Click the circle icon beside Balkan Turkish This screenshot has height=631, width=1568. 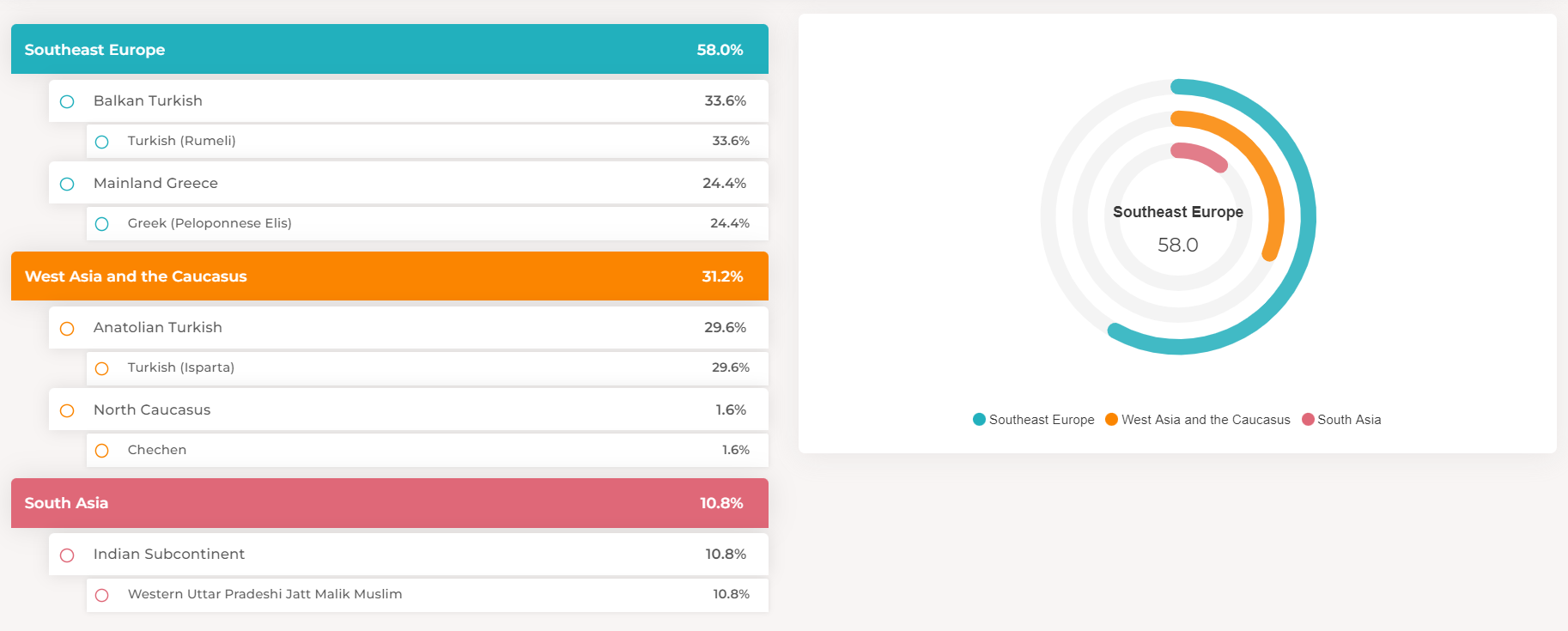(67, 101)
